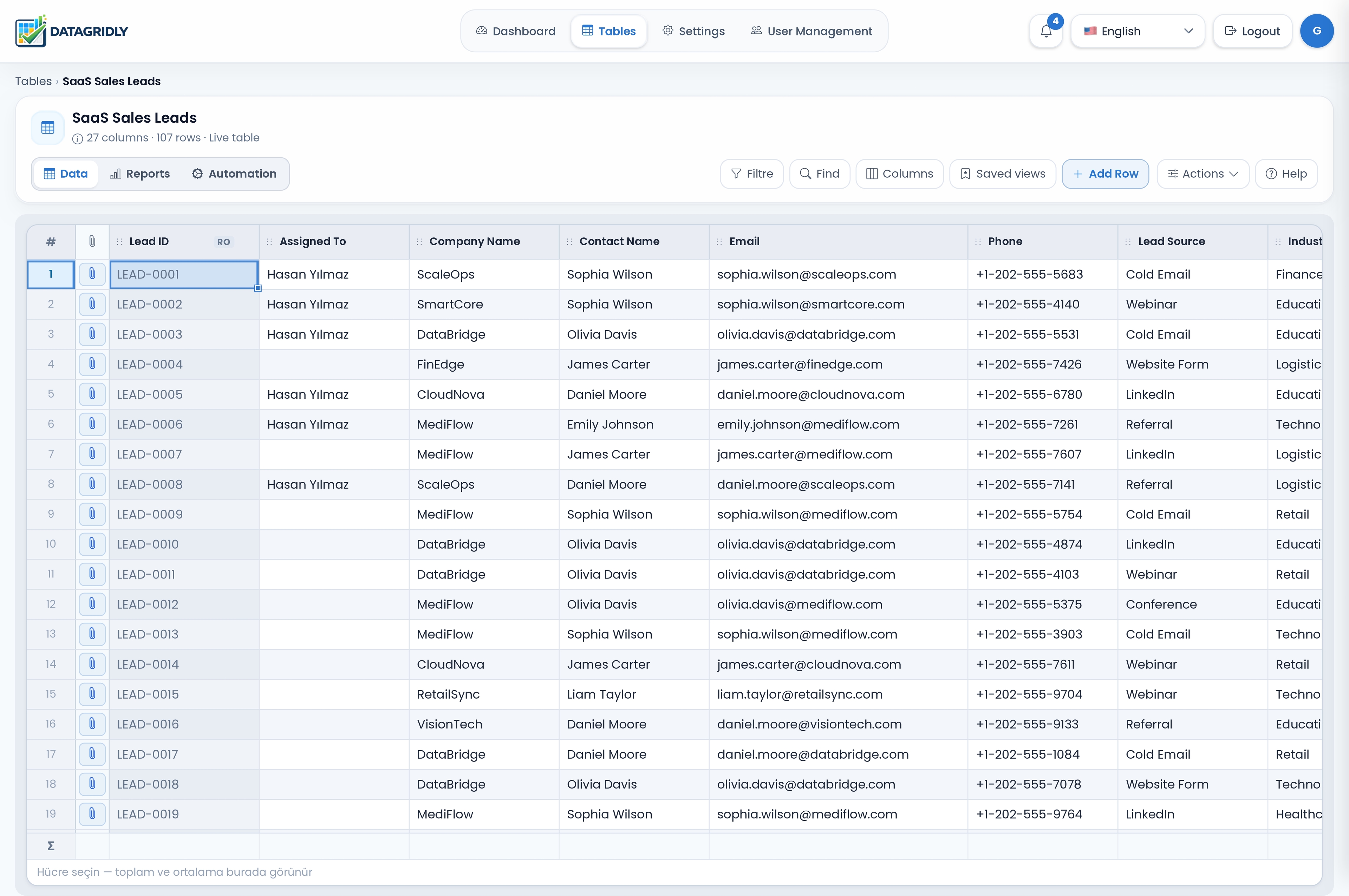Select row number 19
This screenshot has height=896, width=1349.
51,814
